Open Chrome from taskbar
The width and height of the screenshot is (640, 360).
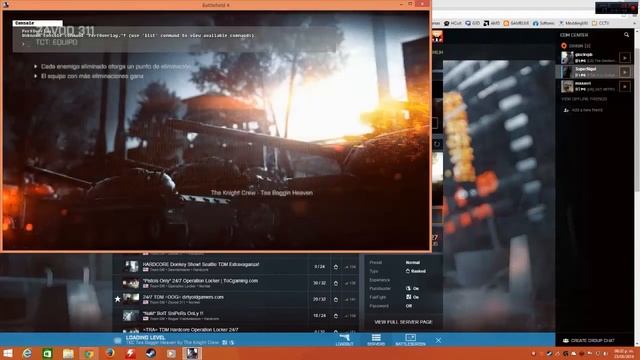point(89,353)
